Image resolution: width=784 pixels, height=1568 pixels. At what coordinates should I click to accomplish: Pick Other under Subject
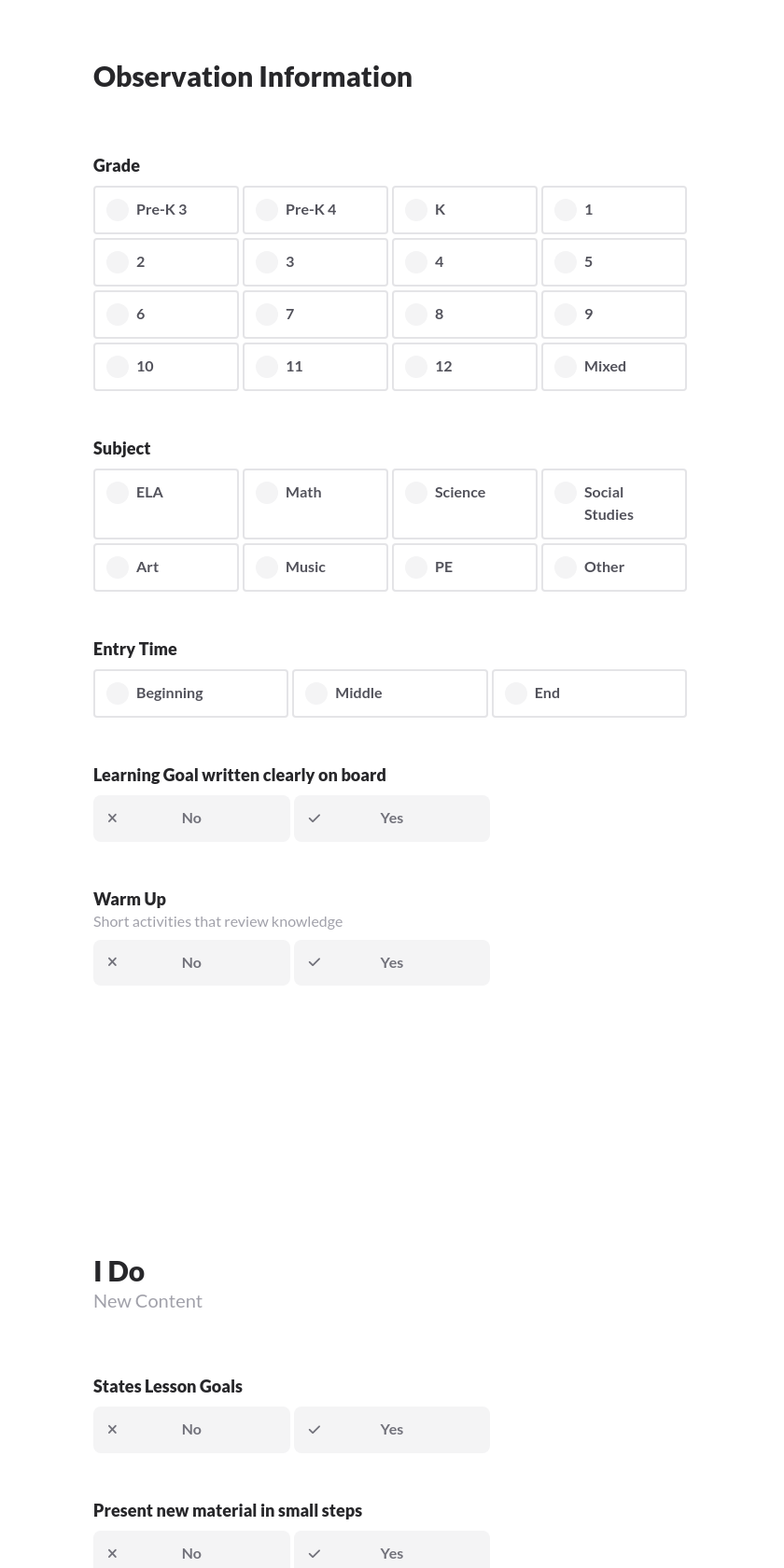pos(613,567)
